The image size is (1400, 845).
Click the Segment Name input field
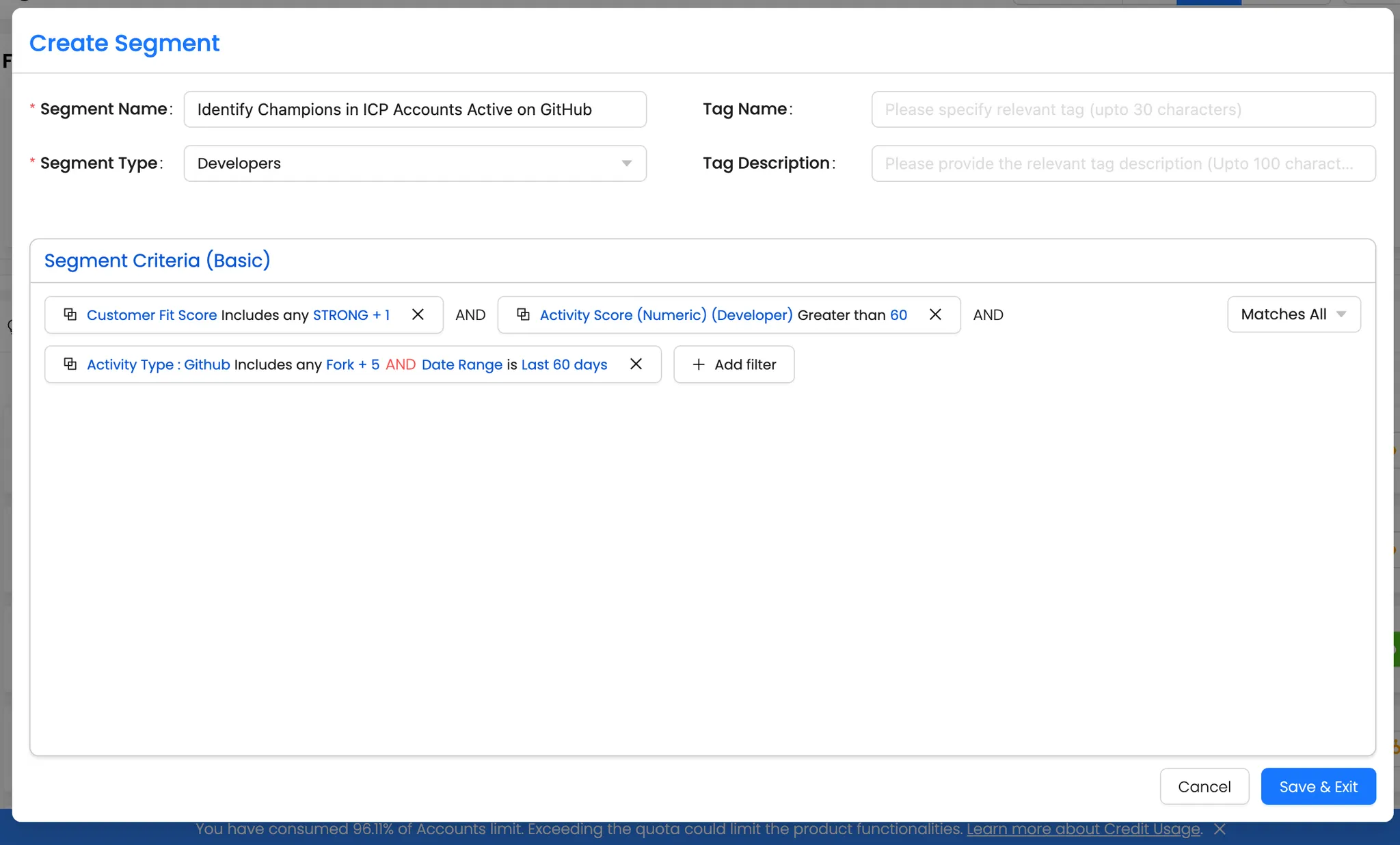[414, 109]
